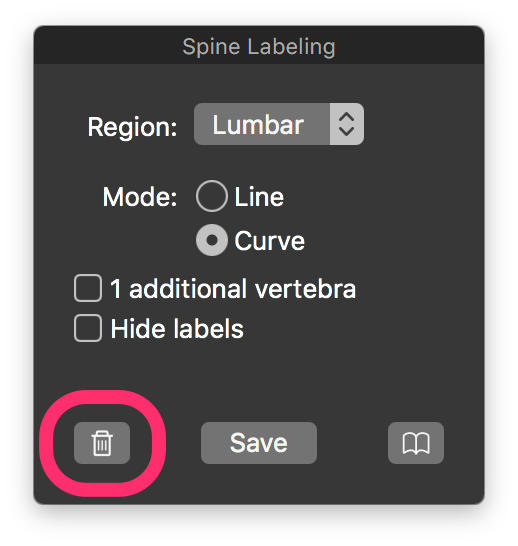
Task: Toggle the Hide labels checkbox
Action: 88,328
